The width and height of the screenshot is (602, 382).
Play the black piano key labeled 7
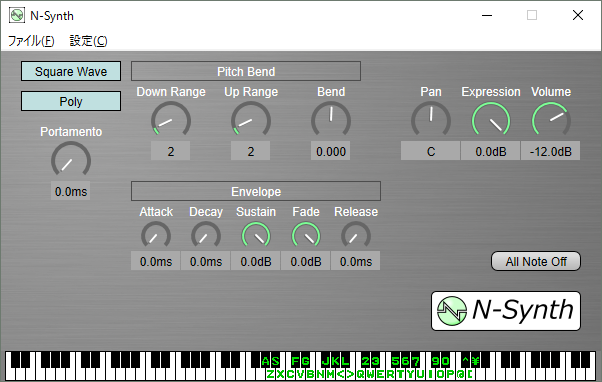(x=415, y=361)
